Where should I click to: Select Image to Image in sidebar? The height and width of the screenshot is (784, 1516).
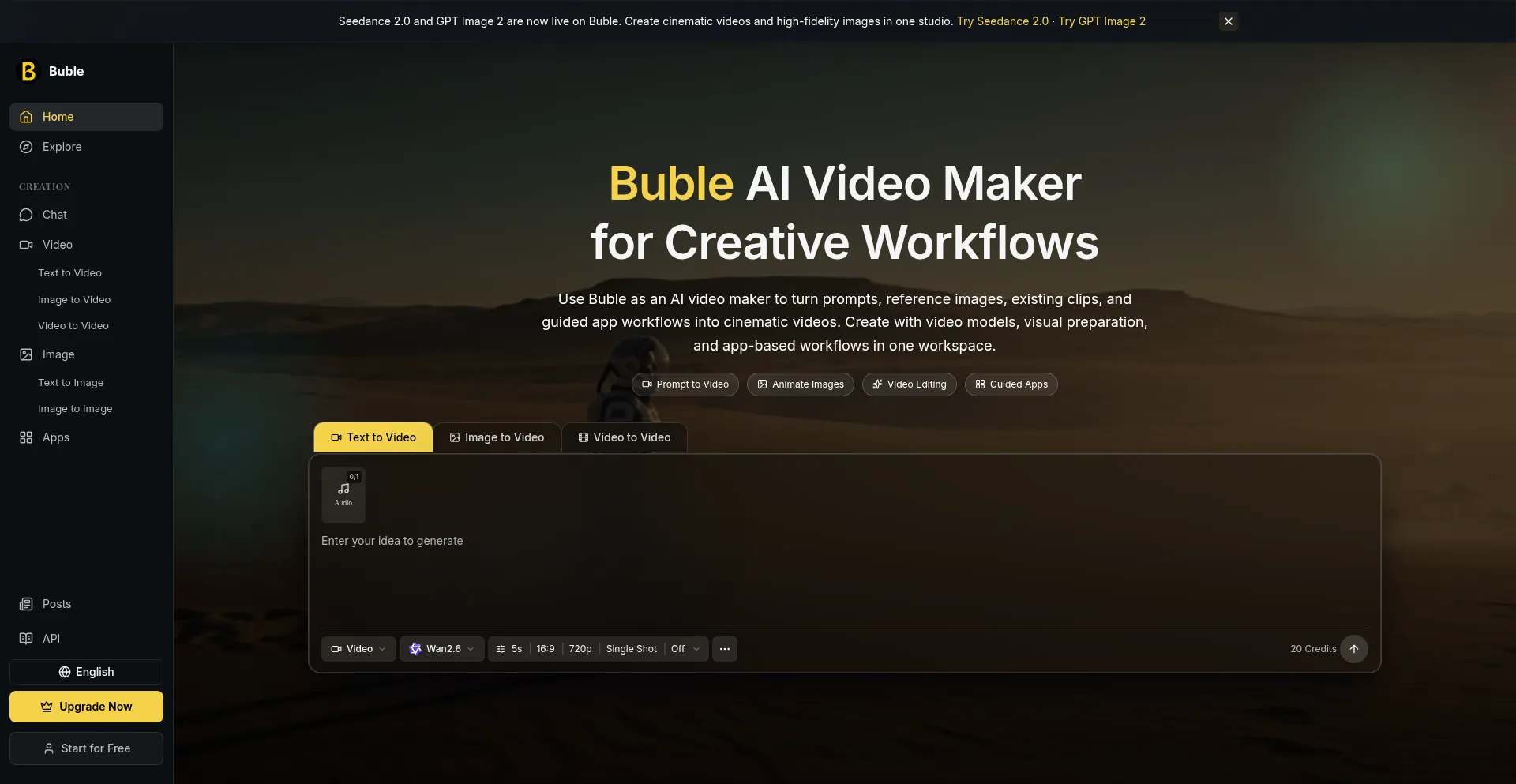[75, 409]
